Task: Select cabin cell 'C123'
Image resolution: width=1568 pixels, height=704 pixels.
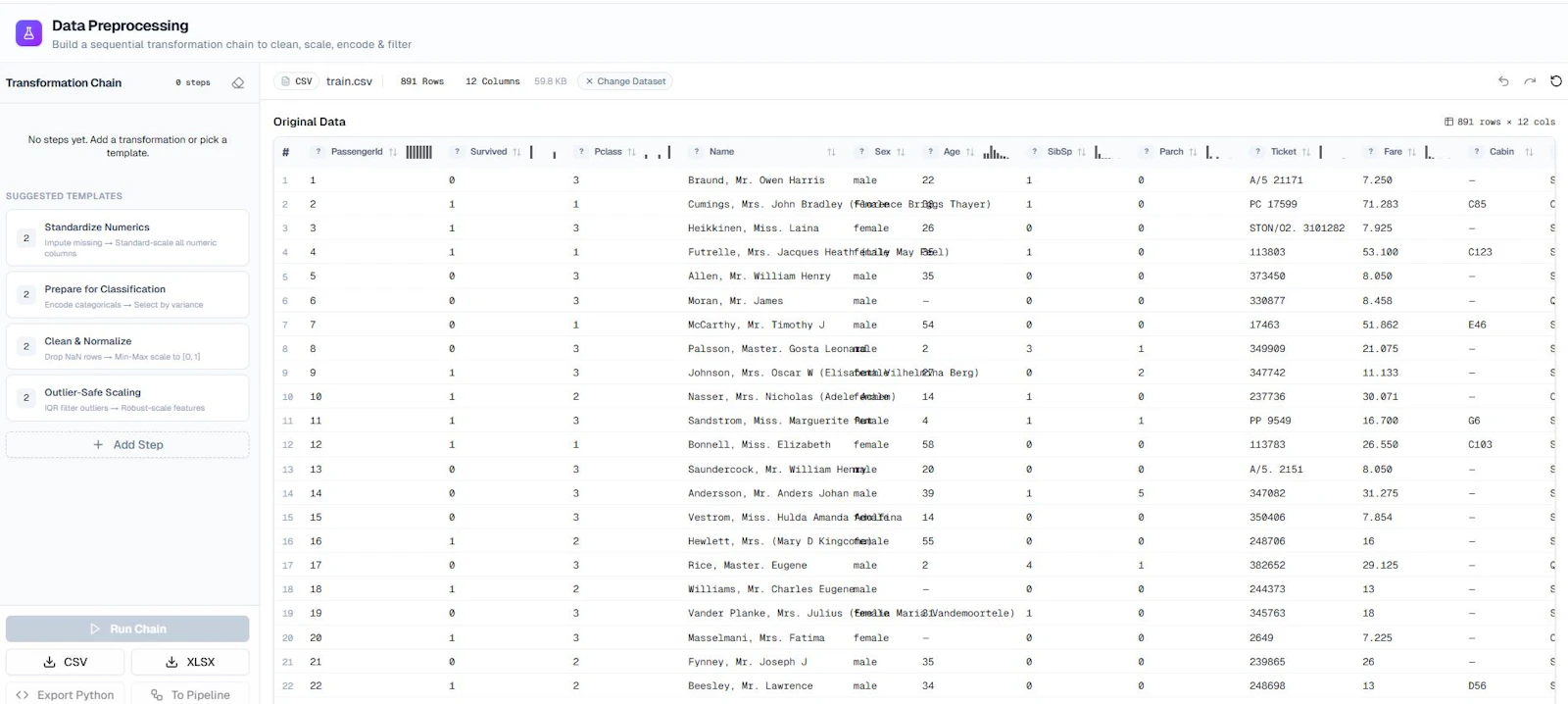Action: (1480, 252)
